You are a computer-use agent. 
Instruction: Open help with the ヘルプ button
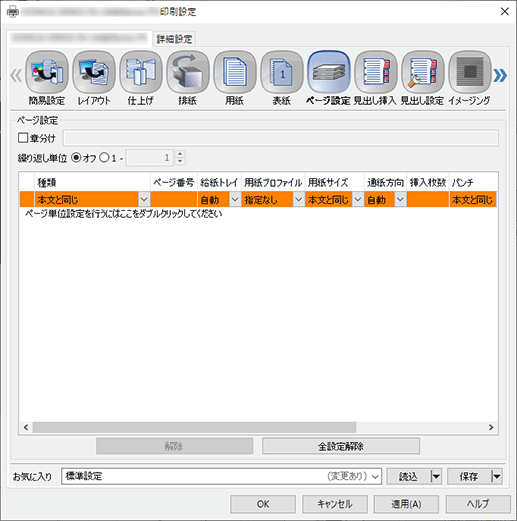tap(478, 504)
